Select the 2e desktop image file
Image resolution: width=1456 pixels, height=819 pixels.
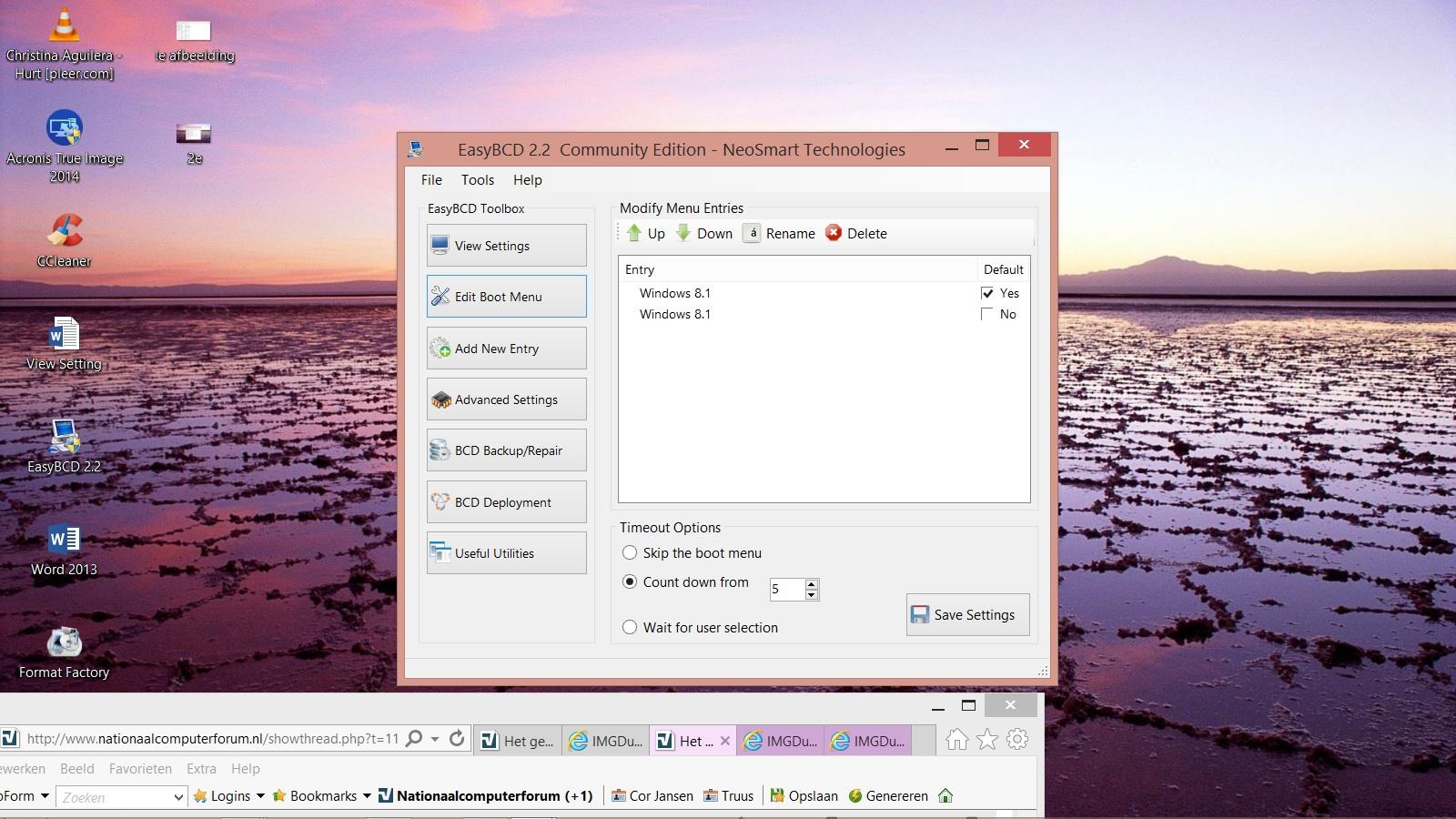pyautogui.click(x=194, y=144)
